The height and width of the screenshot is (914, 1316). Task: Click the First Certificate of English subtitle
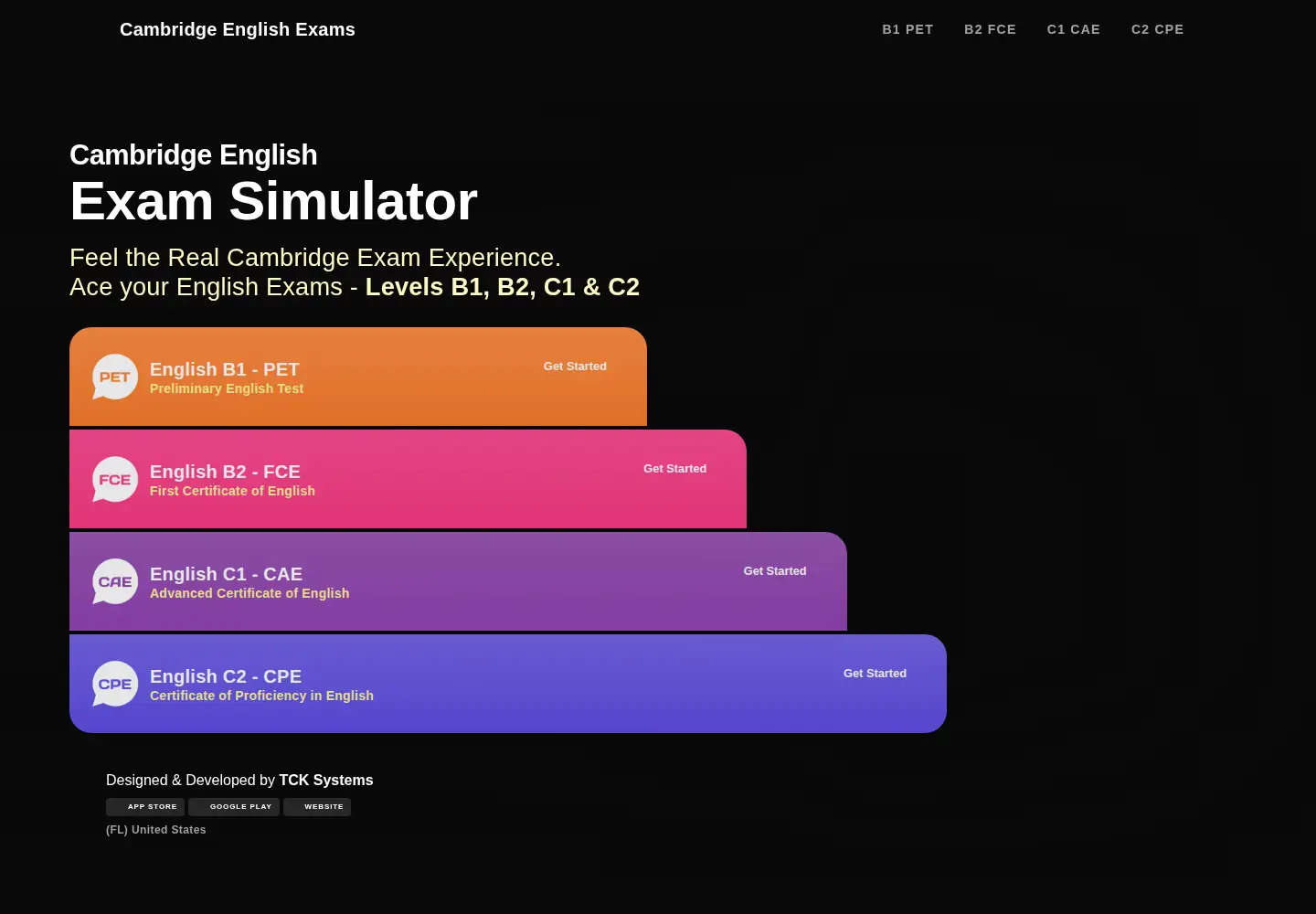tap(232, 491)
